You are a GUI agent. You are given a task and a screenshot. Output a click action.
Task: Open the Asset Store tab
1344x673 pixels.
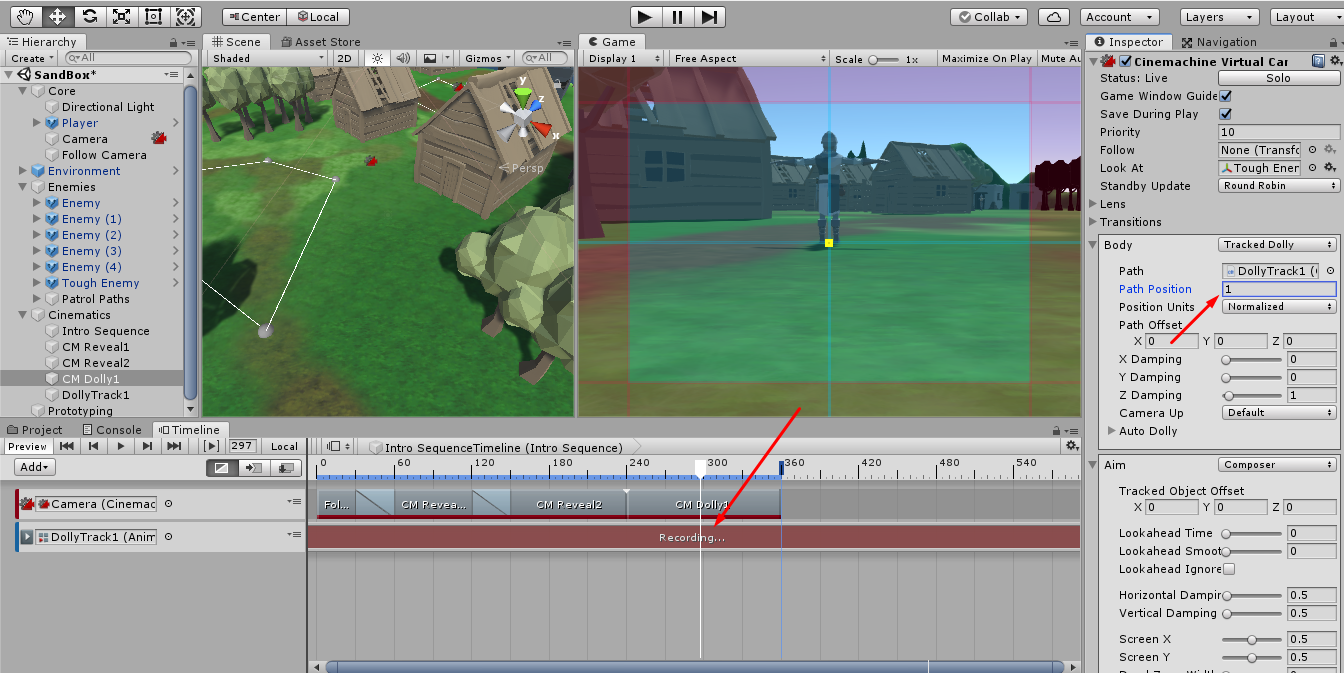320,41
